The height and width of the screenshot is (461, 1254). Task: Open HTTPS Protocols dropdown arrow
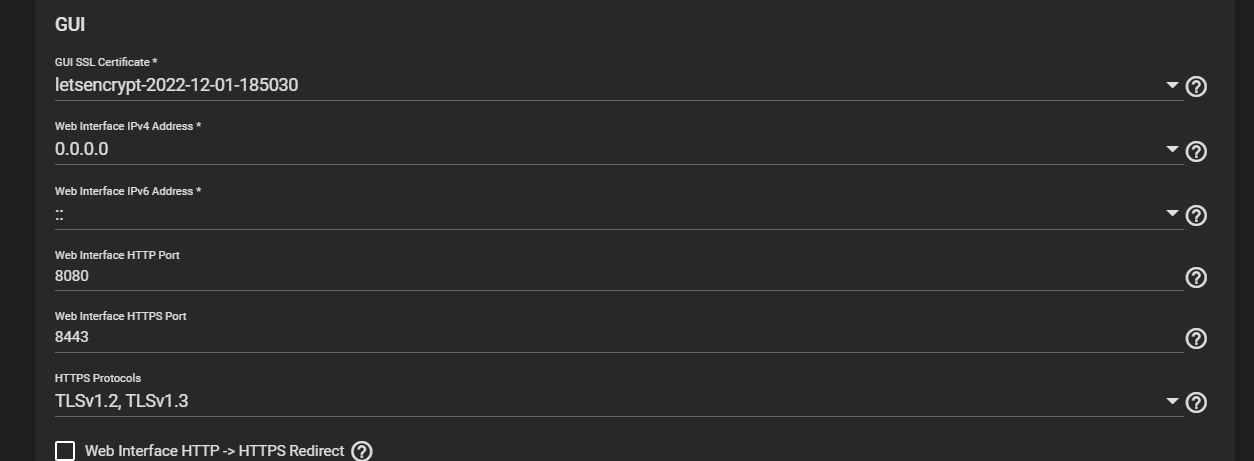pyautogui.click(x=1173, y=402)
